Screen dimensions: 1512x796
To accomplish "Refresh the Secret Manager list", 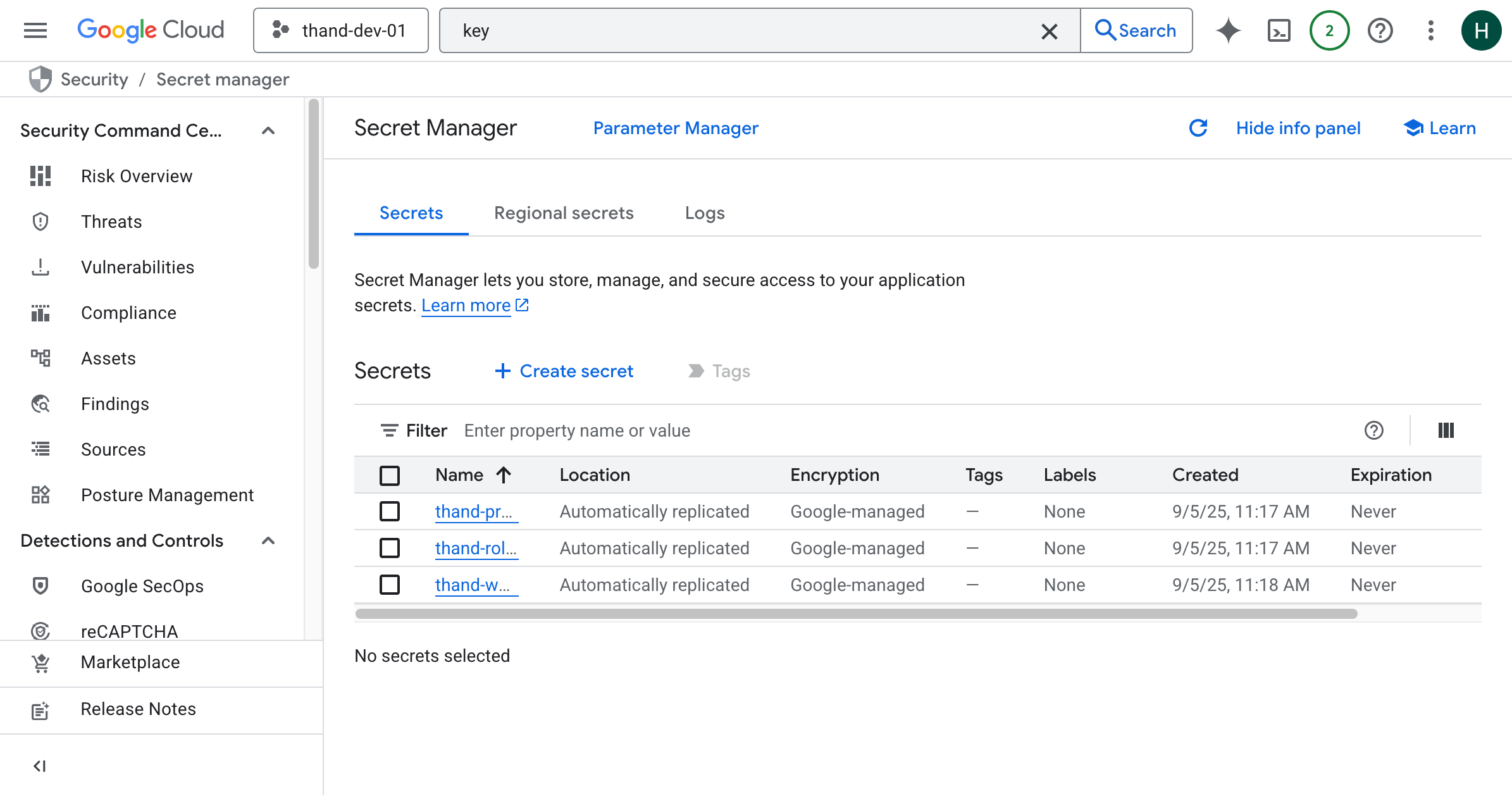I will coord(1198,128).
